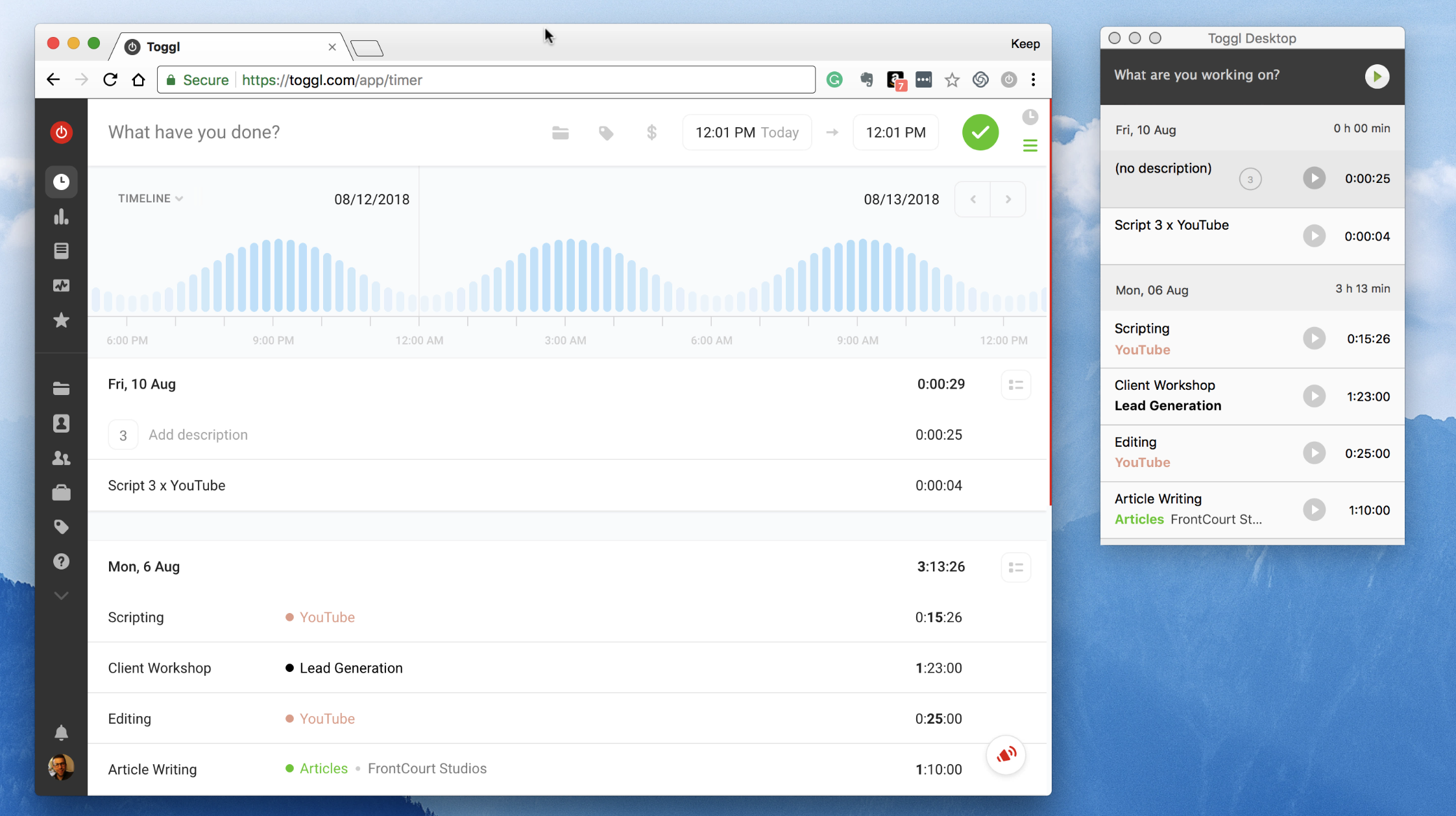
Task: Open notifications bell in sidebar
Action: (62, 733)
